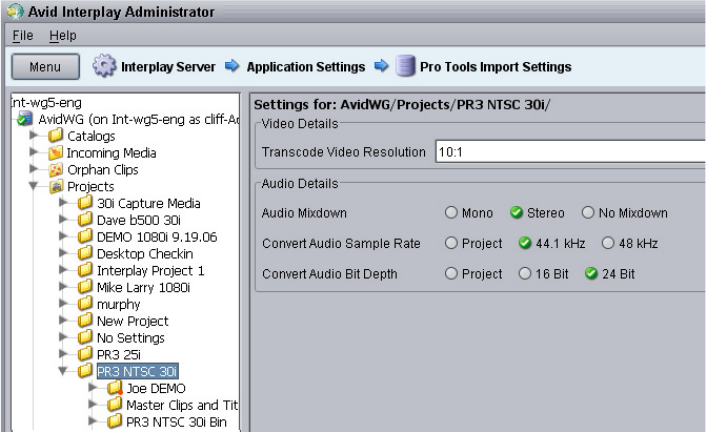Click the No Settings folder icon

click(85, 337)
